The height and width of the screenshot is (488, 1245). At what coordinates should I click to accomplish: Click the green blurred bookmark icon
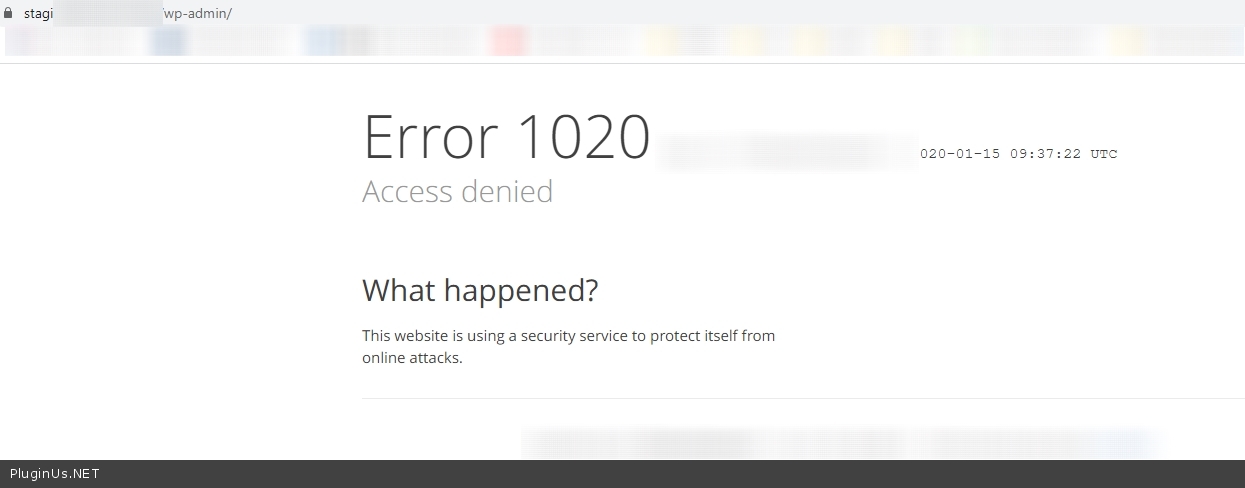pyautogui.click(x=965, y=41)
